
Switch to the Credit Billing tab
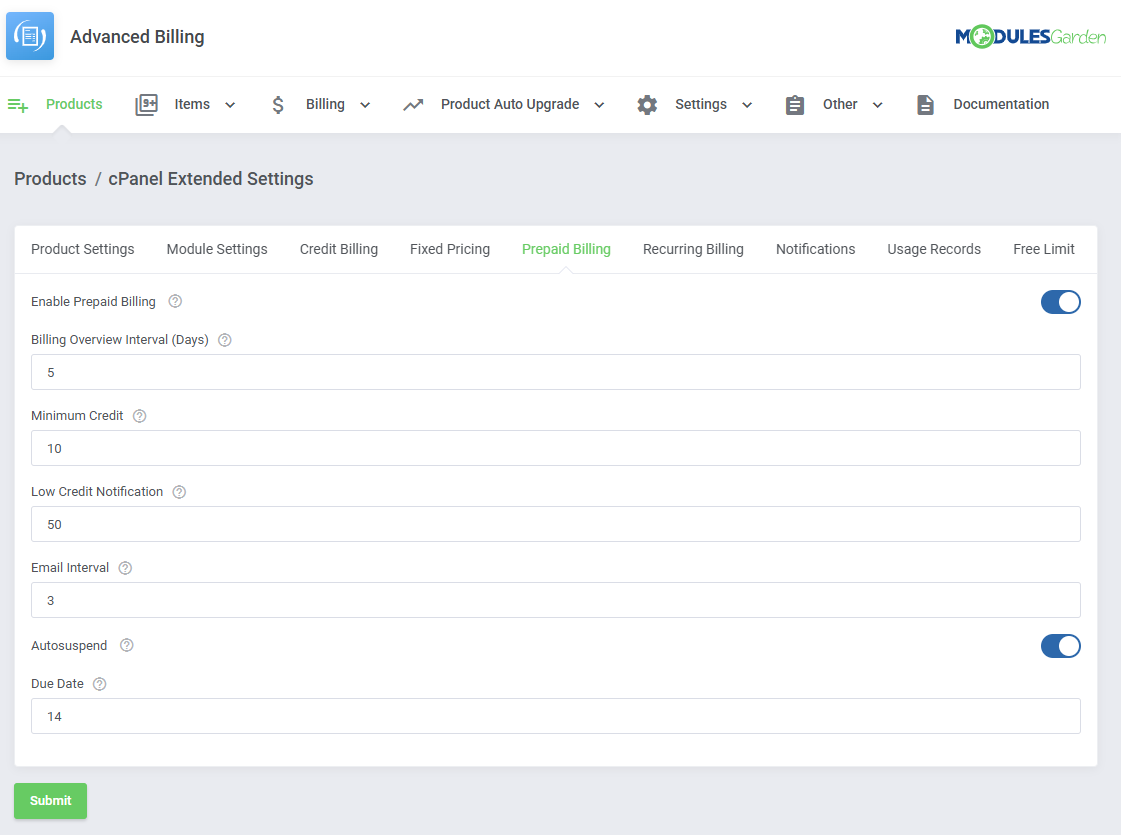click(339, 249)
